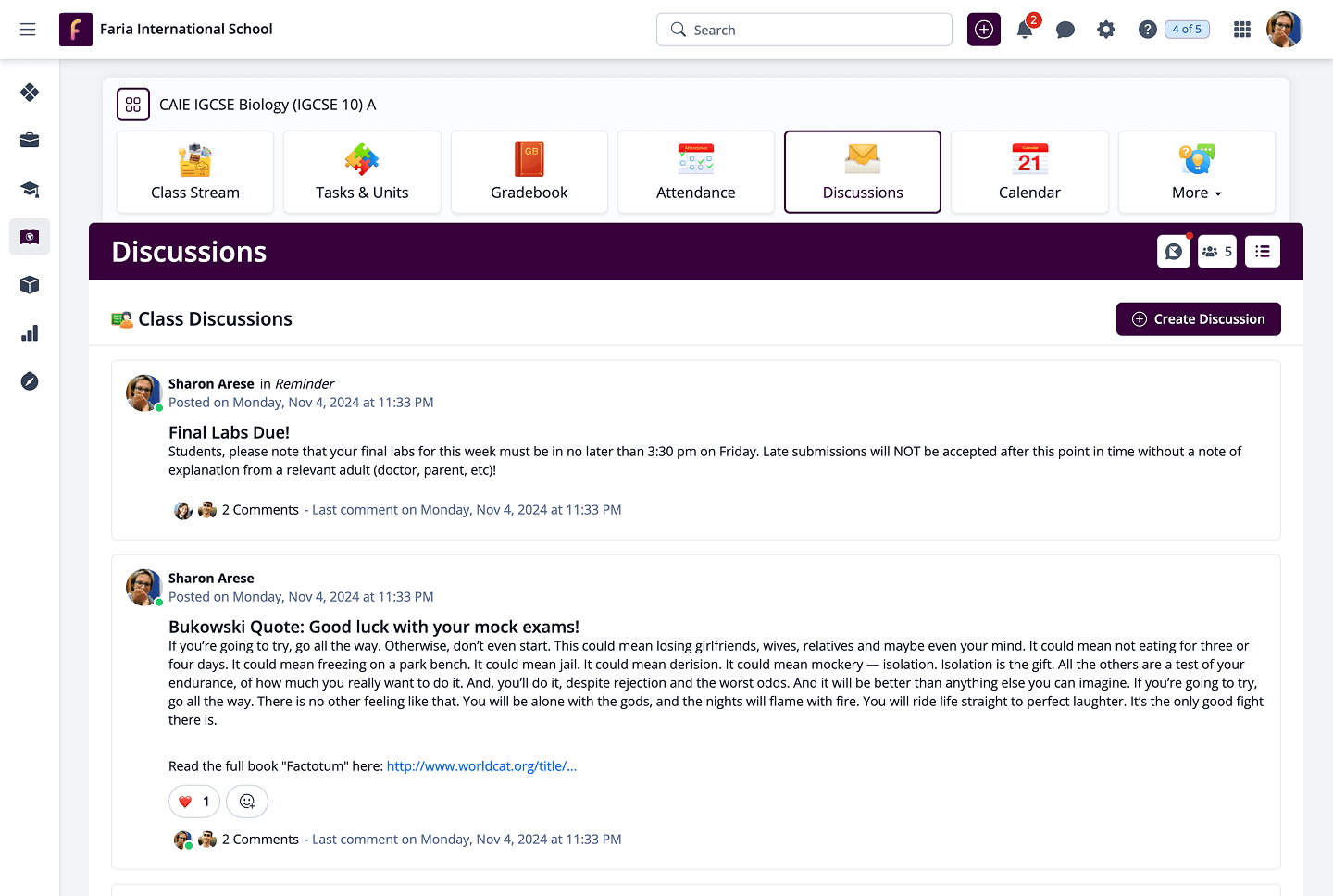The height and width of the screenshot is (896, 1333).
Task: Toggle the heart reaction on Bukowski post
Action: pyautogui.click(x=194, y=802)
